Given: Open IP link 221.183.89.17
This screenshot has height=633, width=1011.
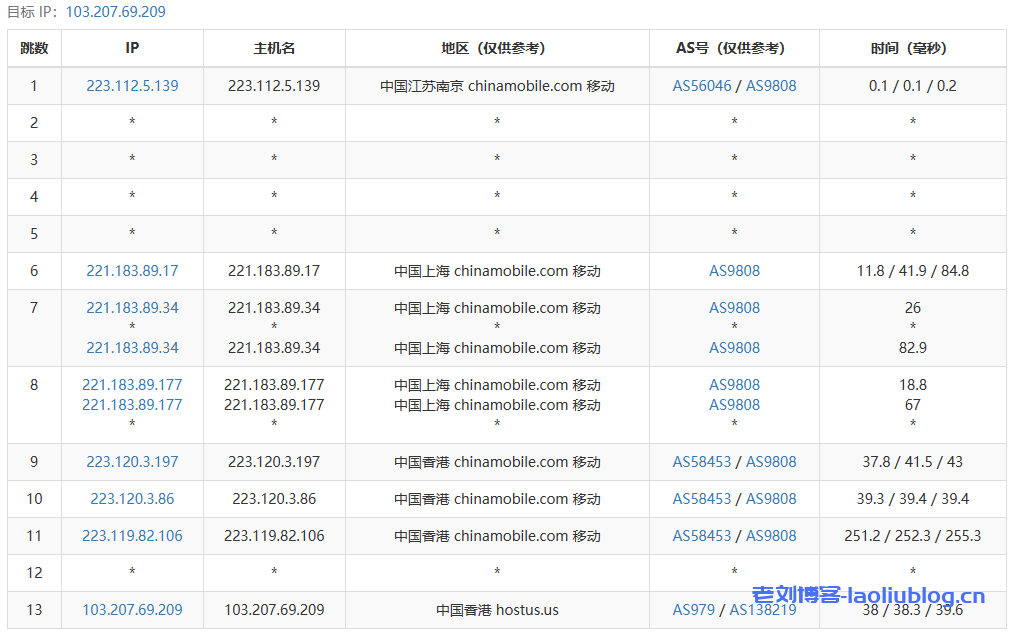Looking at the screenshot, I should tap(132, 271).
